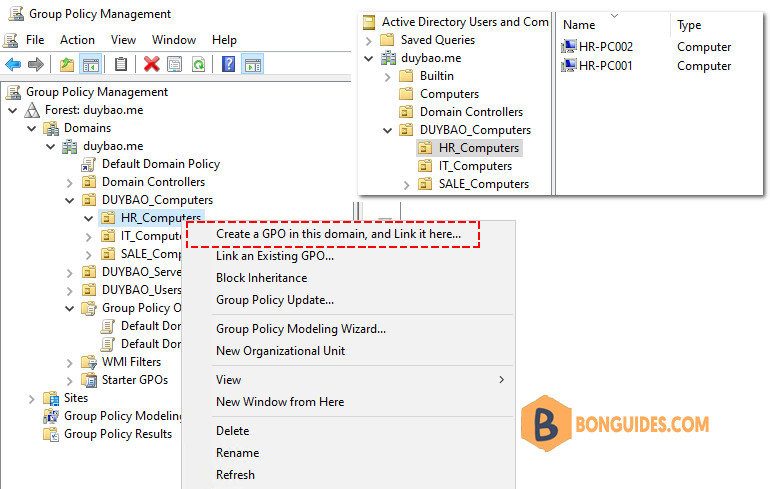Viewport: 770px width, 489px height.
Task: Click WMI Filters folder icon
Action: point(89,362)
